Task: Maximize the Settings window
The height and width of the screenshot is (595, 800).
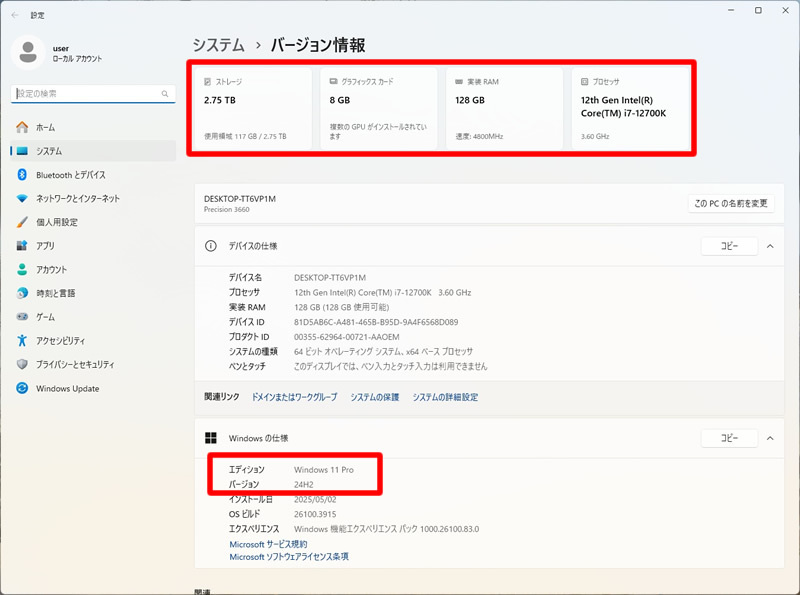Action: click(758, 10)
